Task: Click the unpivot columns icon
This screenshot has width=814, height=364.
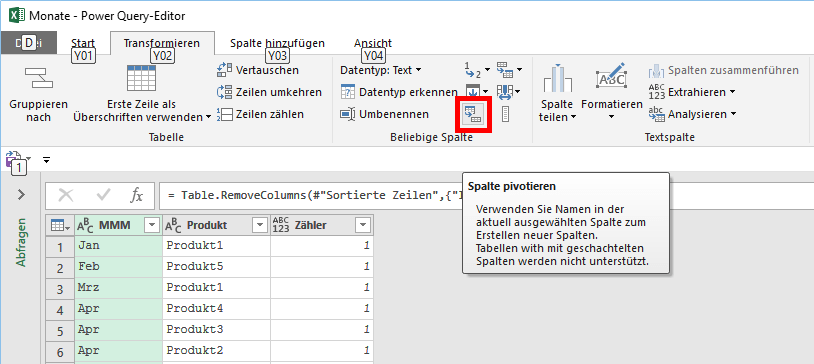Action: (x=504, y=69)
